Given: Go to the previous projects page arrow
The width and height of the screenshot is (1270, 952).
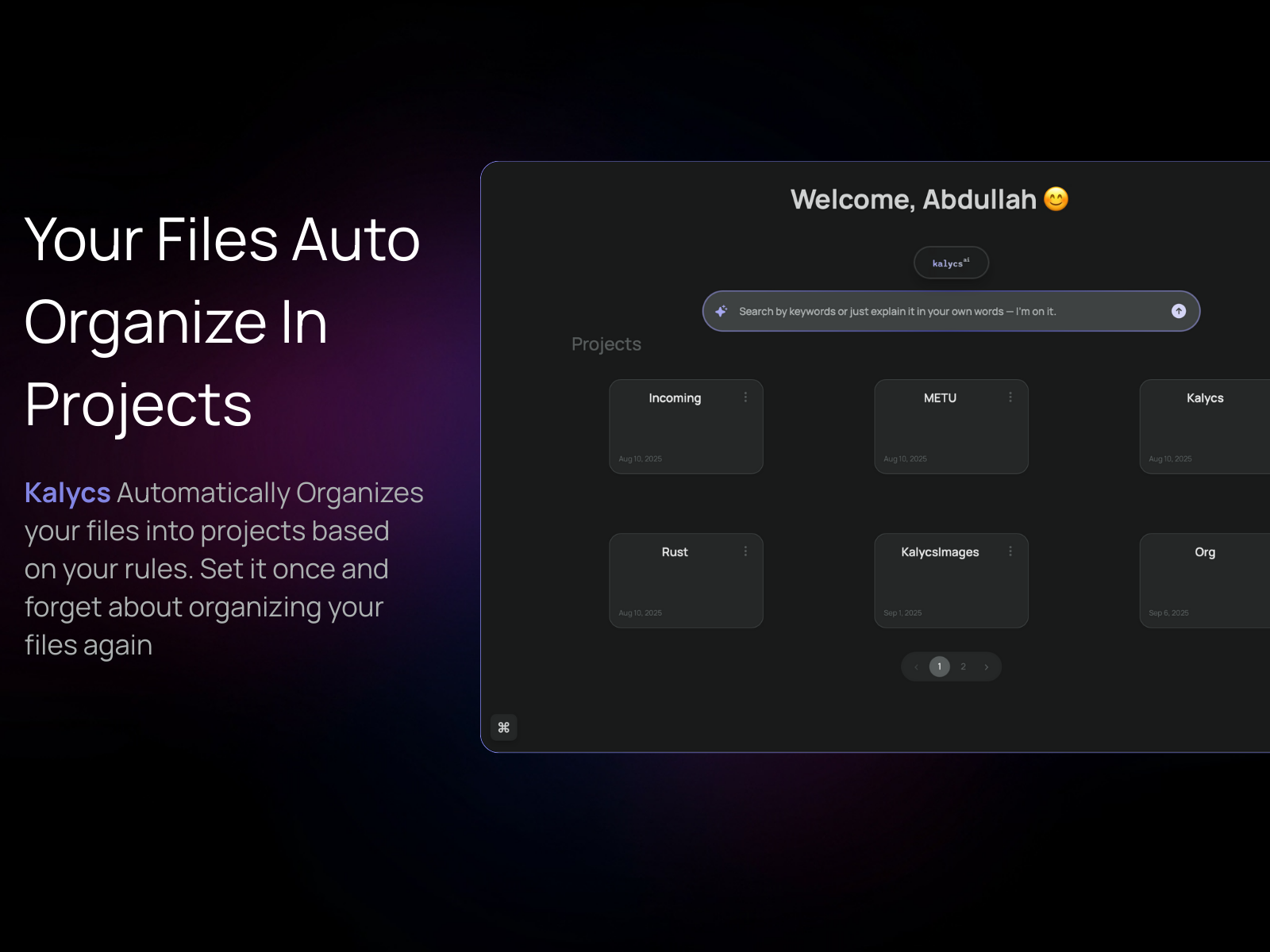Looking at the screenshot, I should (x=916, y=667).
